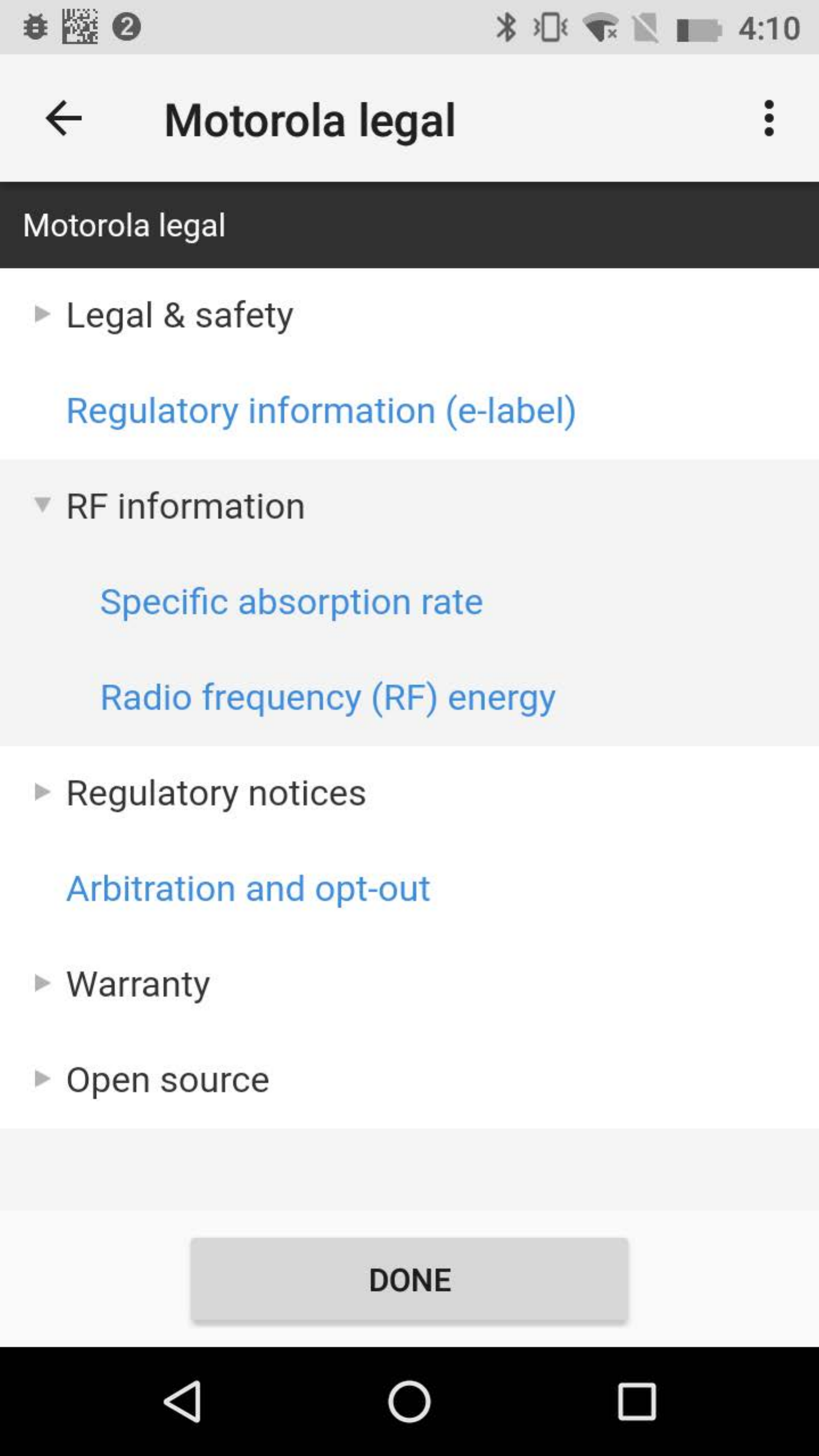Collapse the RF information section
Viewport: 819px width, 1456px height.
pyautogui.click(x=409, y=506)
